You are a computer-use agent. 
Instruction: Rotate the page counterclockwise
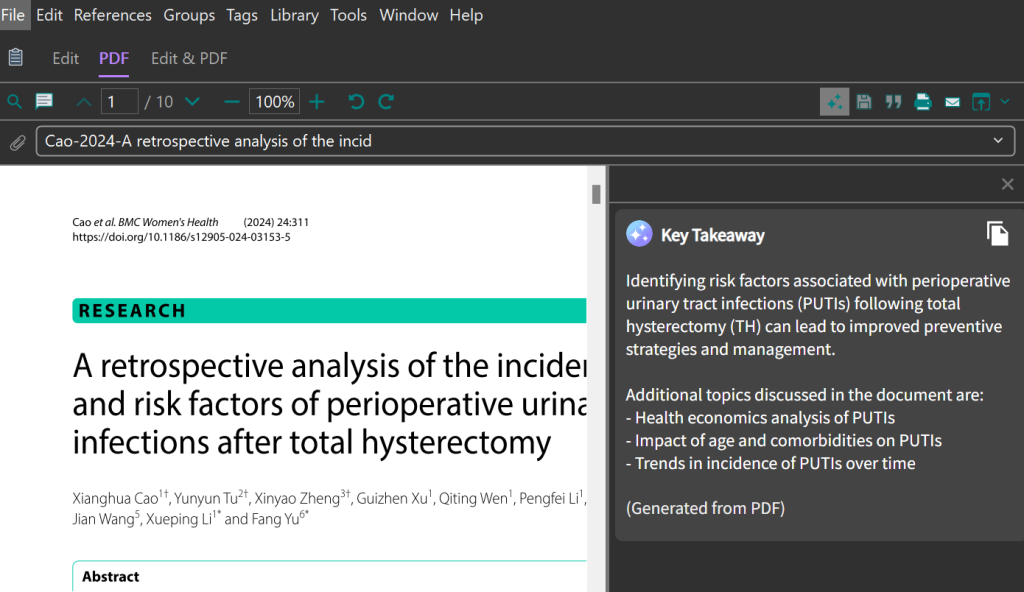click(x=355, y=101)
